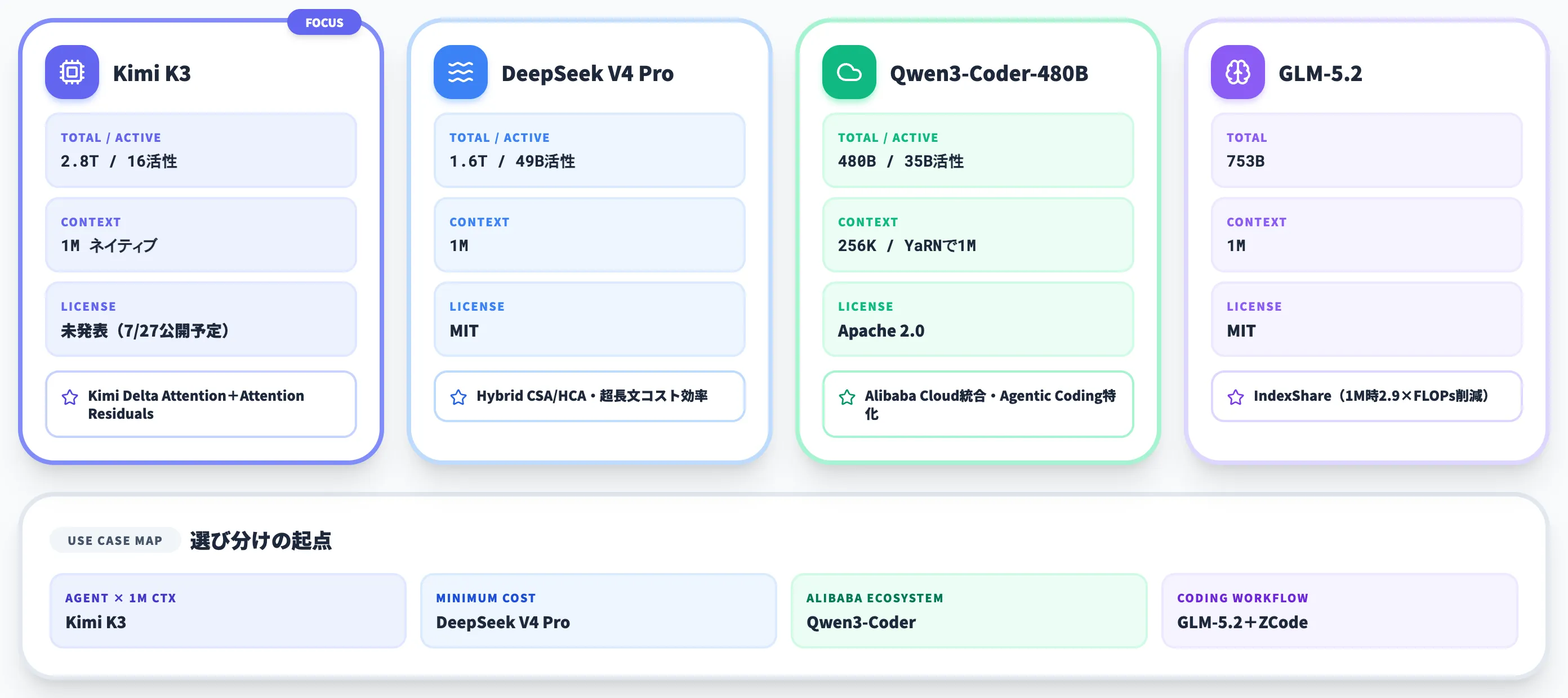Click star icon beside Alibaba Cloud統合
The width and height of the screenshot is (1568, 698).
[x=847, y=397]
